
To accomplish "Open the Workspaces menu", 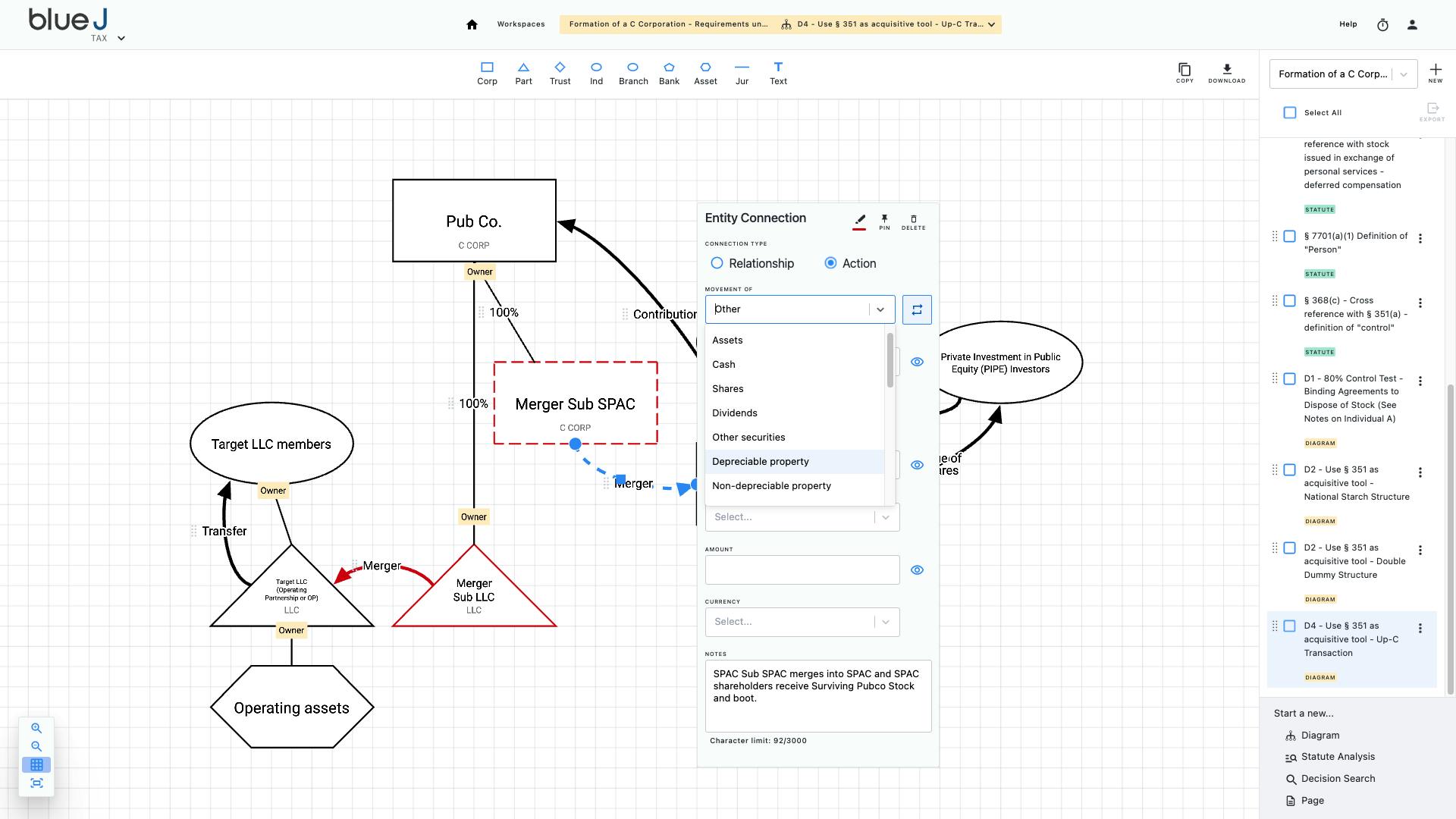I will (x=521, y=24).
